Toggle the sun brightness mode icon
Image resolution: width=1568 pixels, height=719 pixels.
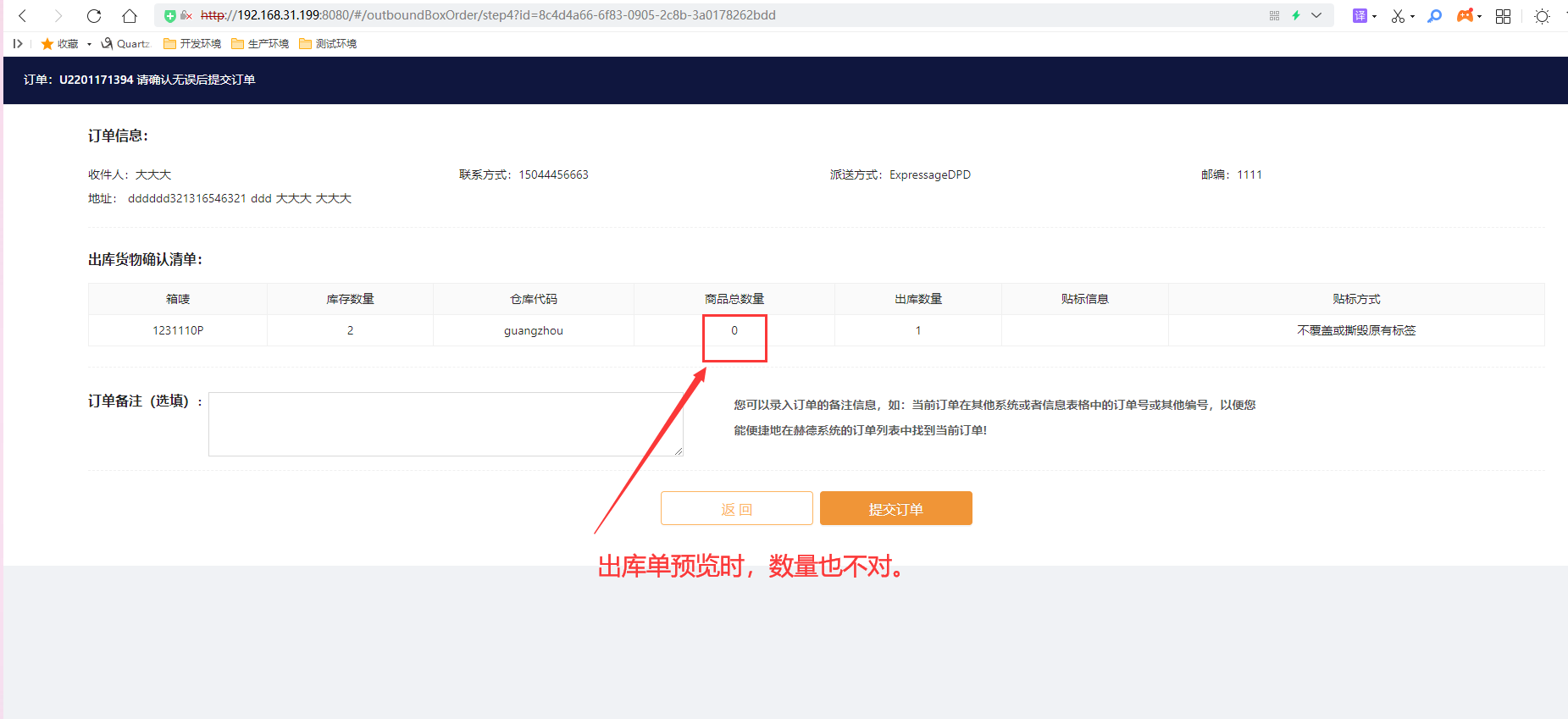tap(1542, 16)
